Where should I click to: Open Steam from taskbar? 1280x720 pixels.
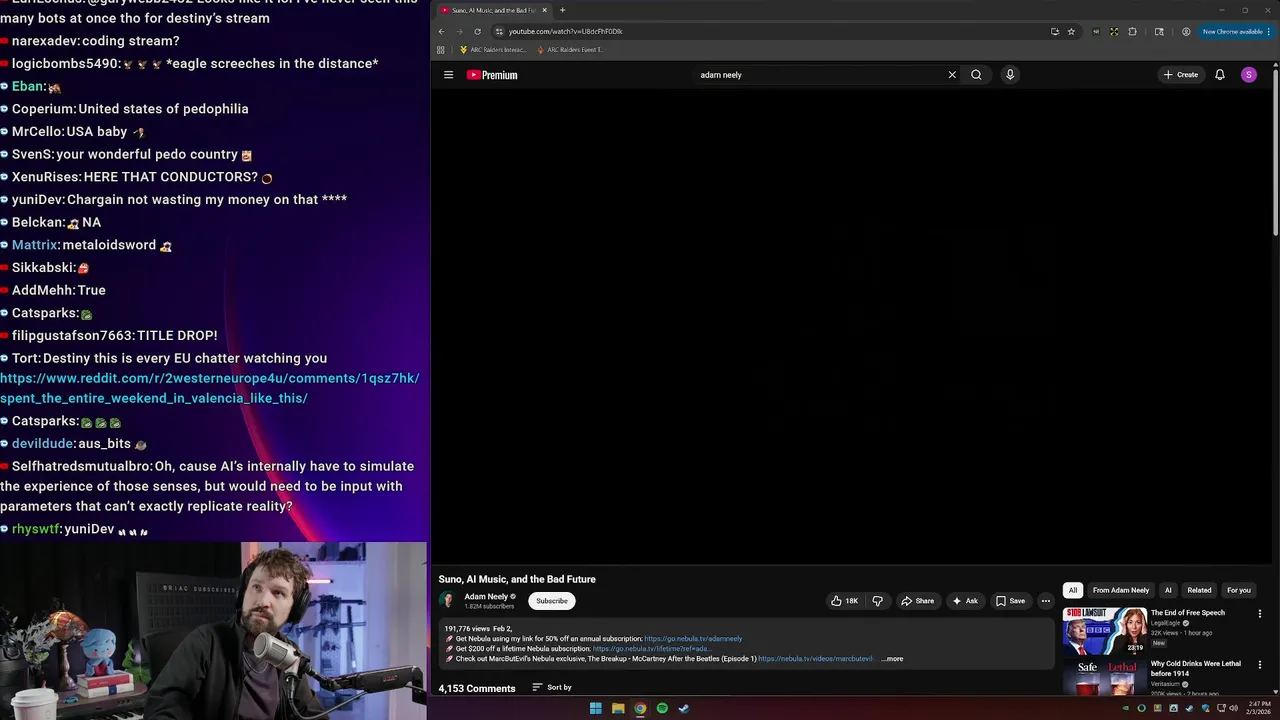click(x=684, y=709)
